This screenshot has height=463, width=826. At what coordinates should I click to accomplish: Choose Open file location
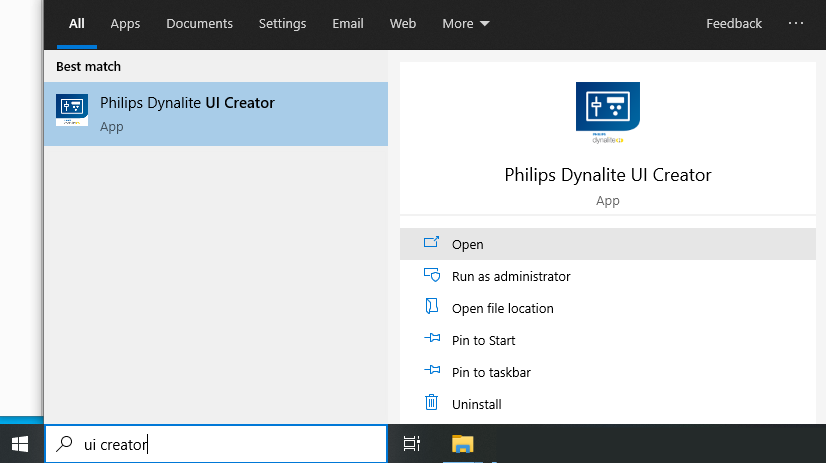click(608, 308)
